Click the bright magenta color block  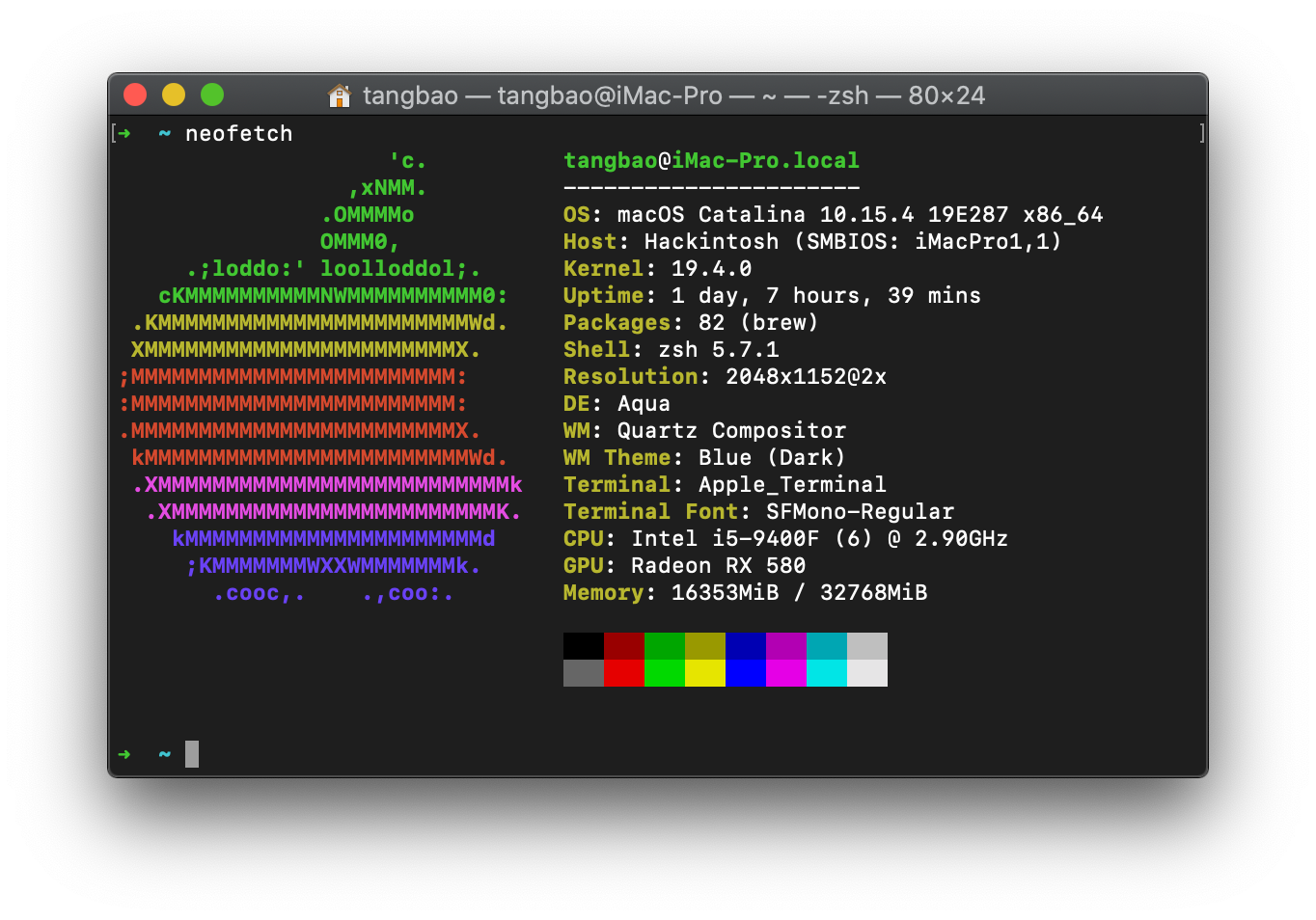coord(785,673)
